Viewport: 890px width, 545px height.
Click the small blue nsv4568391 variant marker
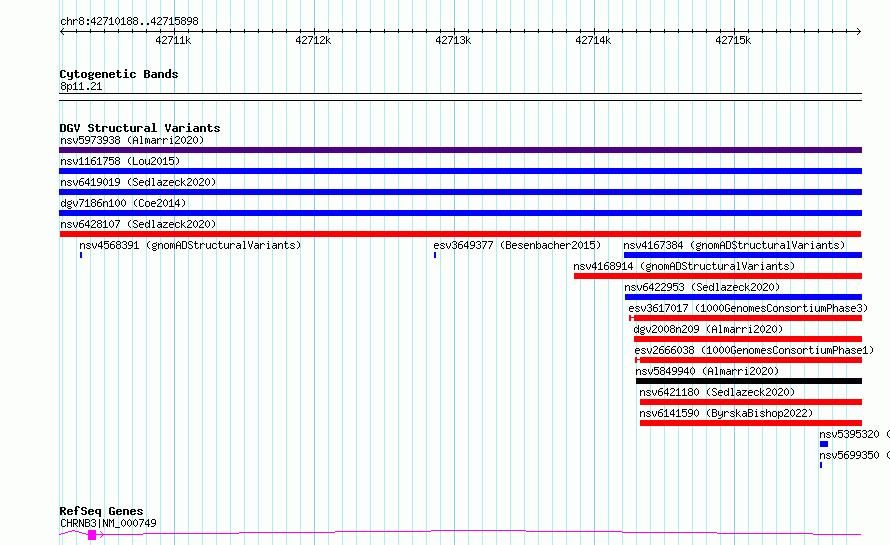pos(81,255)
